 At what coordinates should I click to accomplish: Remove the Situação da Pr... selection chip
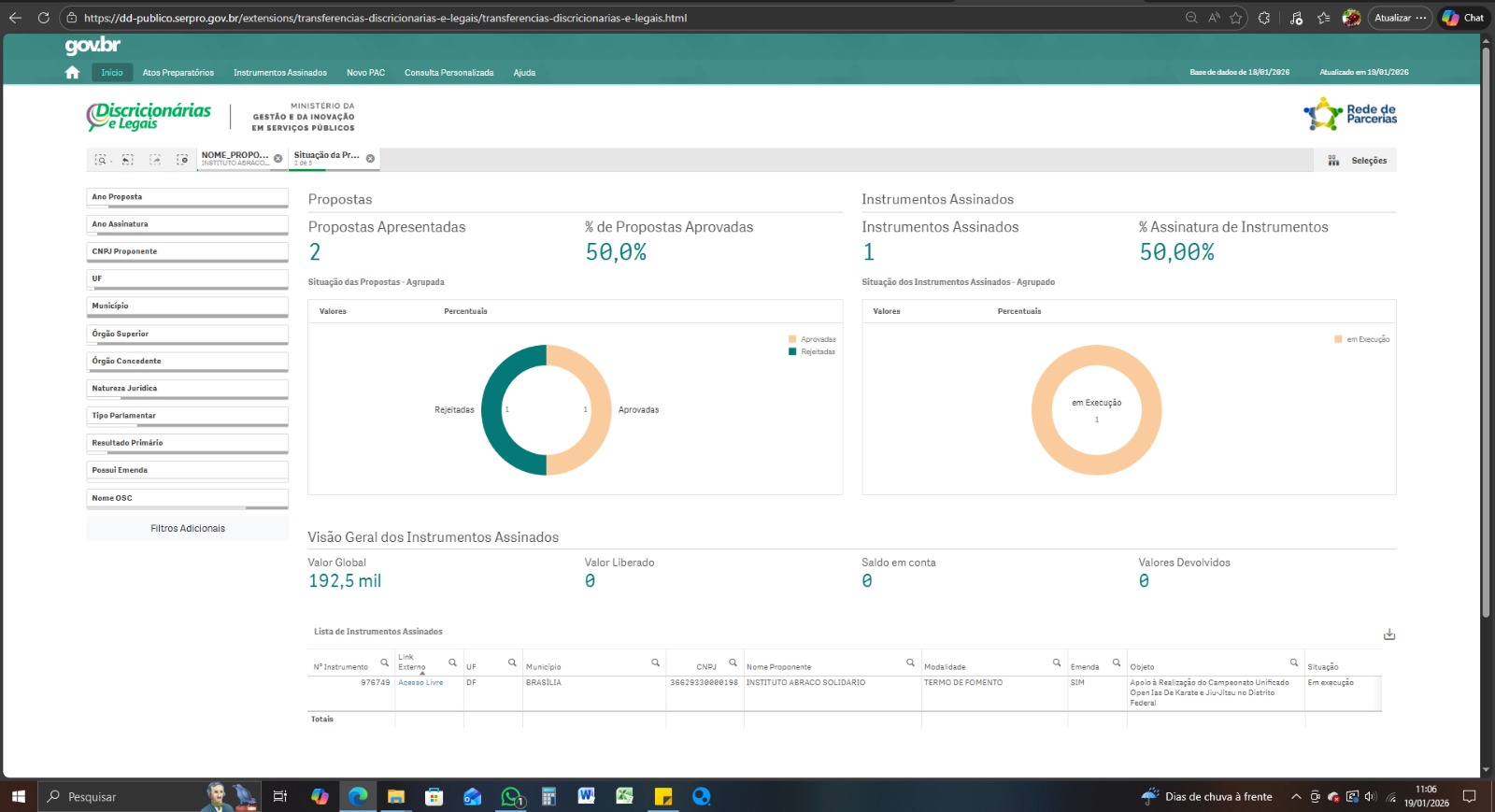370,159
